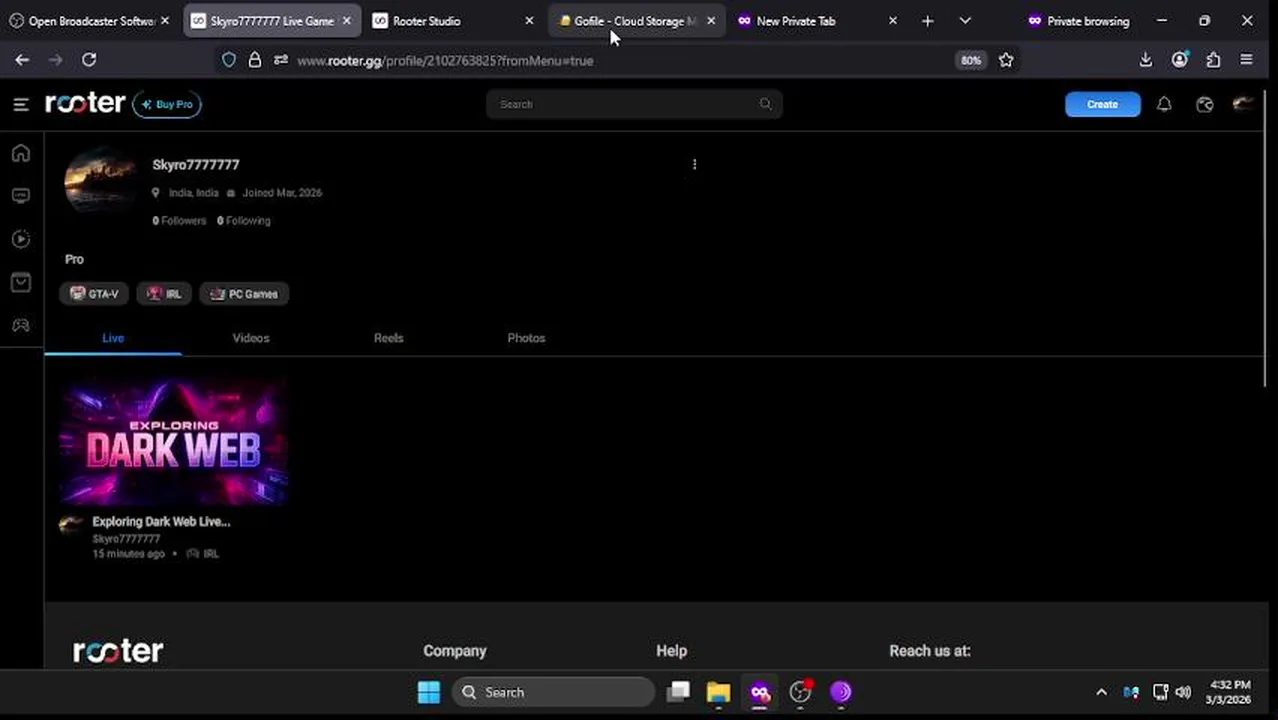Open the clock showing 4:32 PM
1278x720 pixels.
tap(1230, 692)
